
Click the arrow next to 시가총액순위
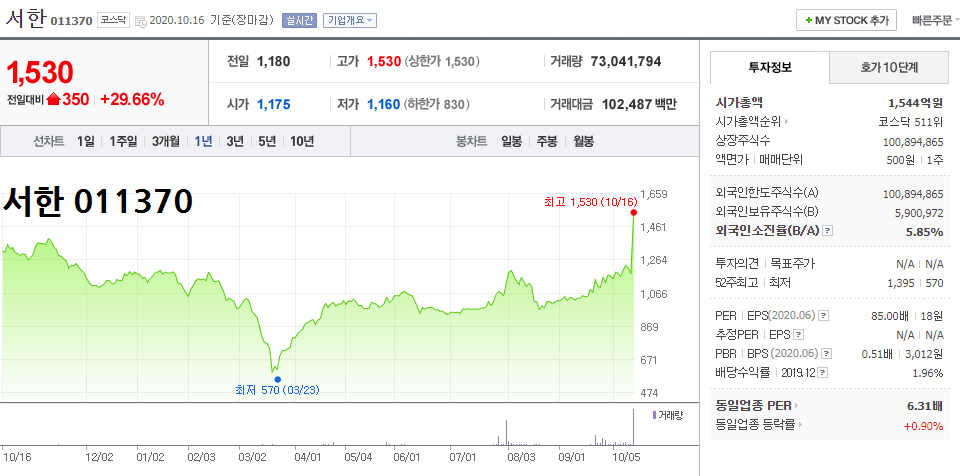[x=787, y=122]
